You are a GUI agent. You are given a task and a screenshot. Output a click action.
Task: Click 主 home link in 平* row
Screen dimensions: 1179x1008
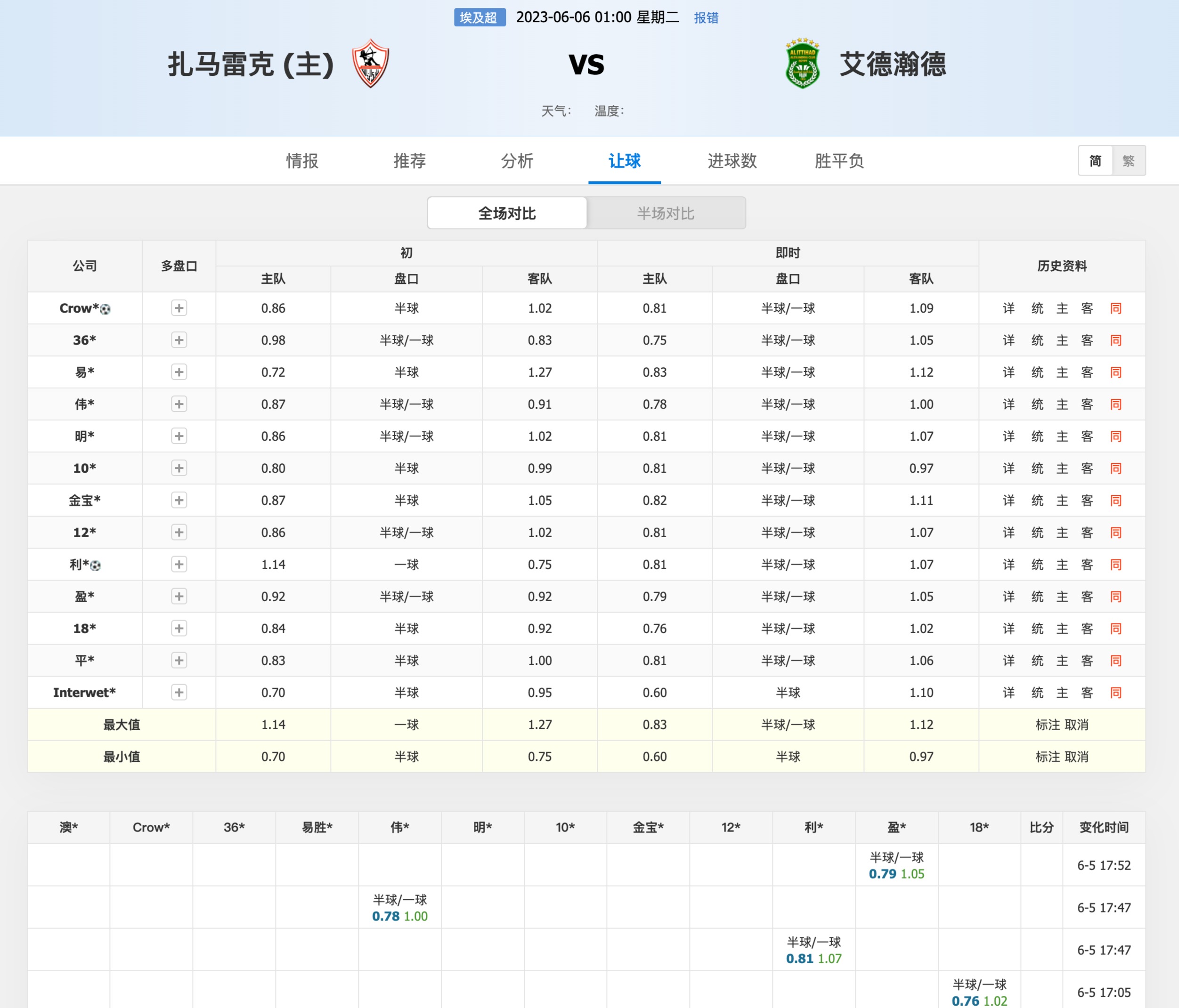click(1062, 661)
